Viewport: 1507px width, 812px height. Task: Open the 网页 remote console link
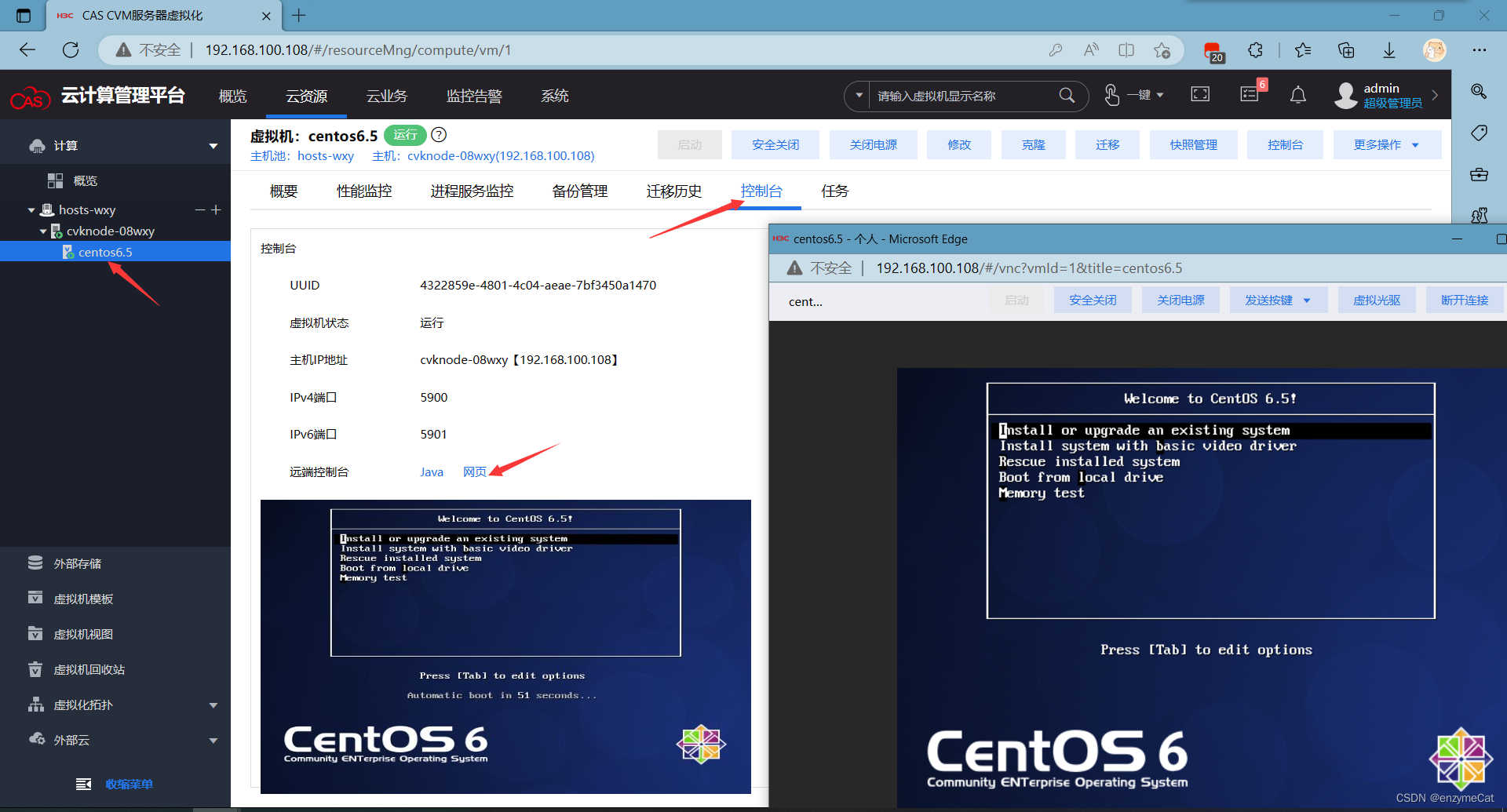pyautogui.click(x=475, y=472)
